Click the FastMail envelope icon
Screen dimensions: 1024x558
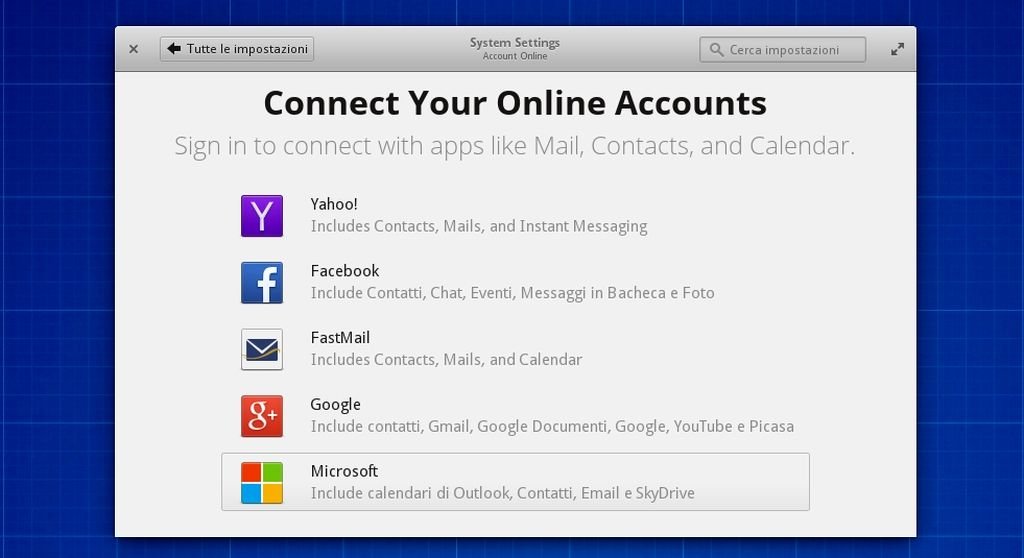pos(262,350)
